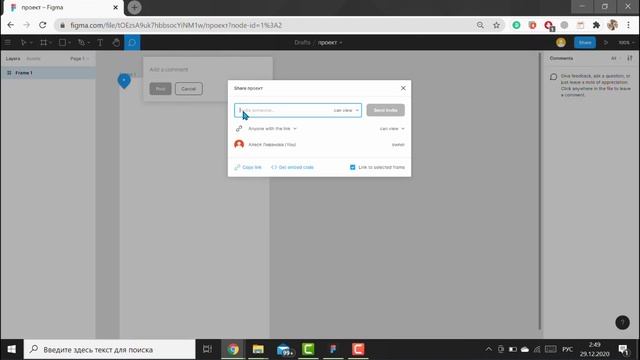Open the zoom level 100% dropdown
Viewport: 640px width, 360px height.
pos(627,42)
